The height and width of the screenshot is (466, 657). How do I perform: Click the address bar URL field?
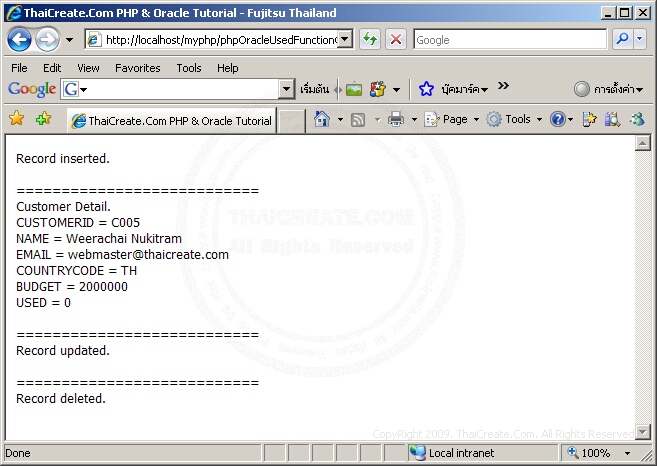tap(211, 40)
